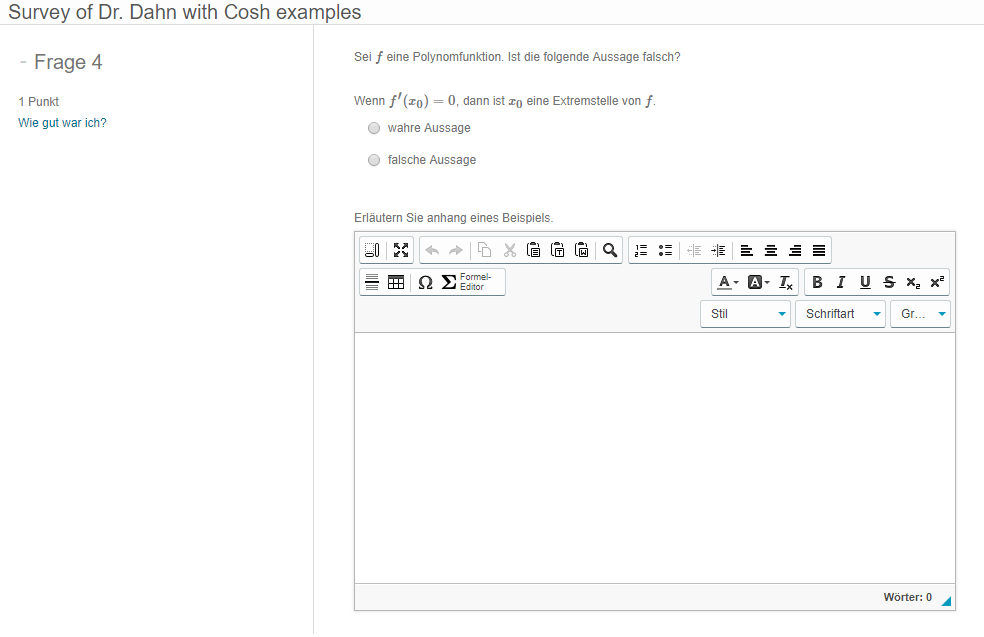Maximize the editor with the fullscreen icon
Image resolution: width=984 pixels, height=637 pixels.
pyautogui.click(x=401, y=250)
